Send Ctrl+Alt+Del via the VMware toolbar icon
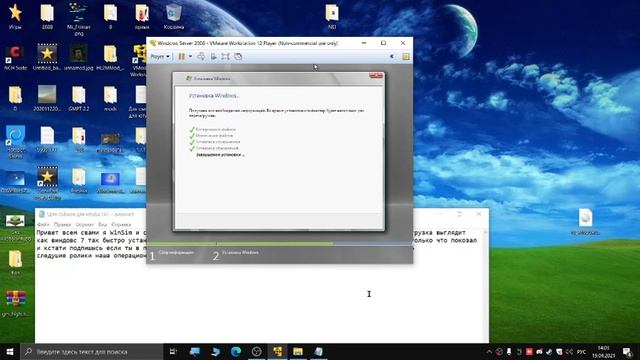This screenshot has height=360, width=640. tap(201, 56)
